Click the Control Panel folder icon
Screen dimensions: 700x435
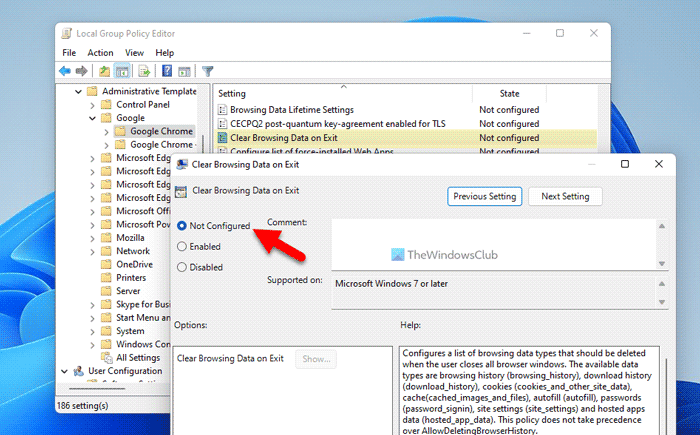[x=106, y=105]
